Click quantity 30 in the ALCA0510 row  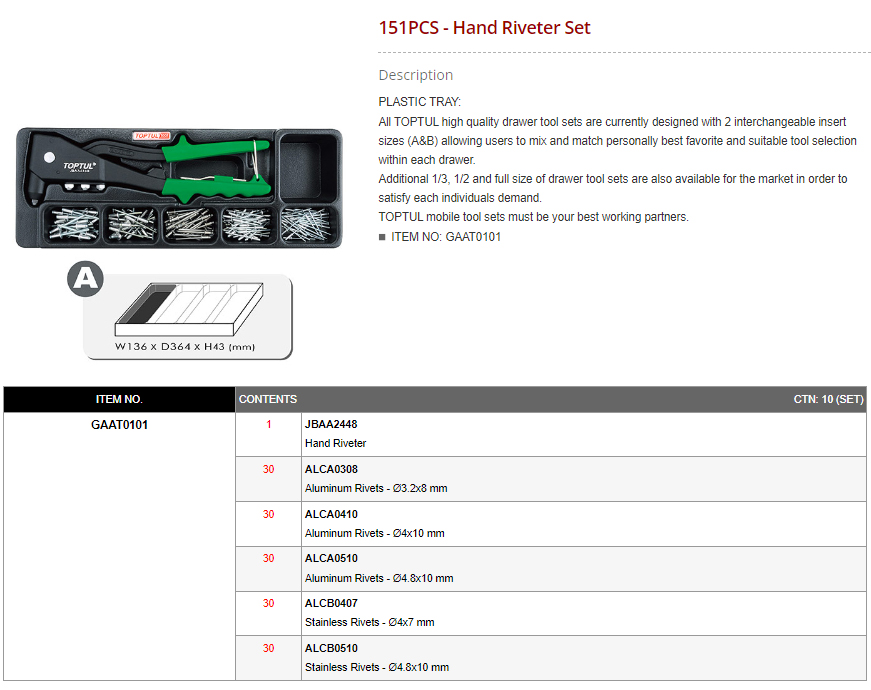click(268, 558)
